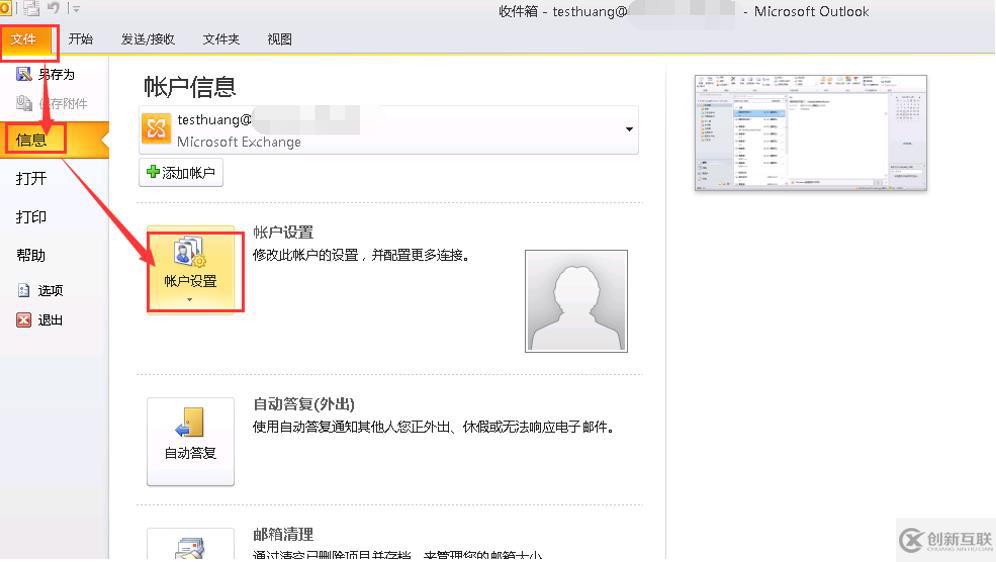Open the 发送/接收 tab
Viewport: 996px width, 562px height.
point(148,39)
